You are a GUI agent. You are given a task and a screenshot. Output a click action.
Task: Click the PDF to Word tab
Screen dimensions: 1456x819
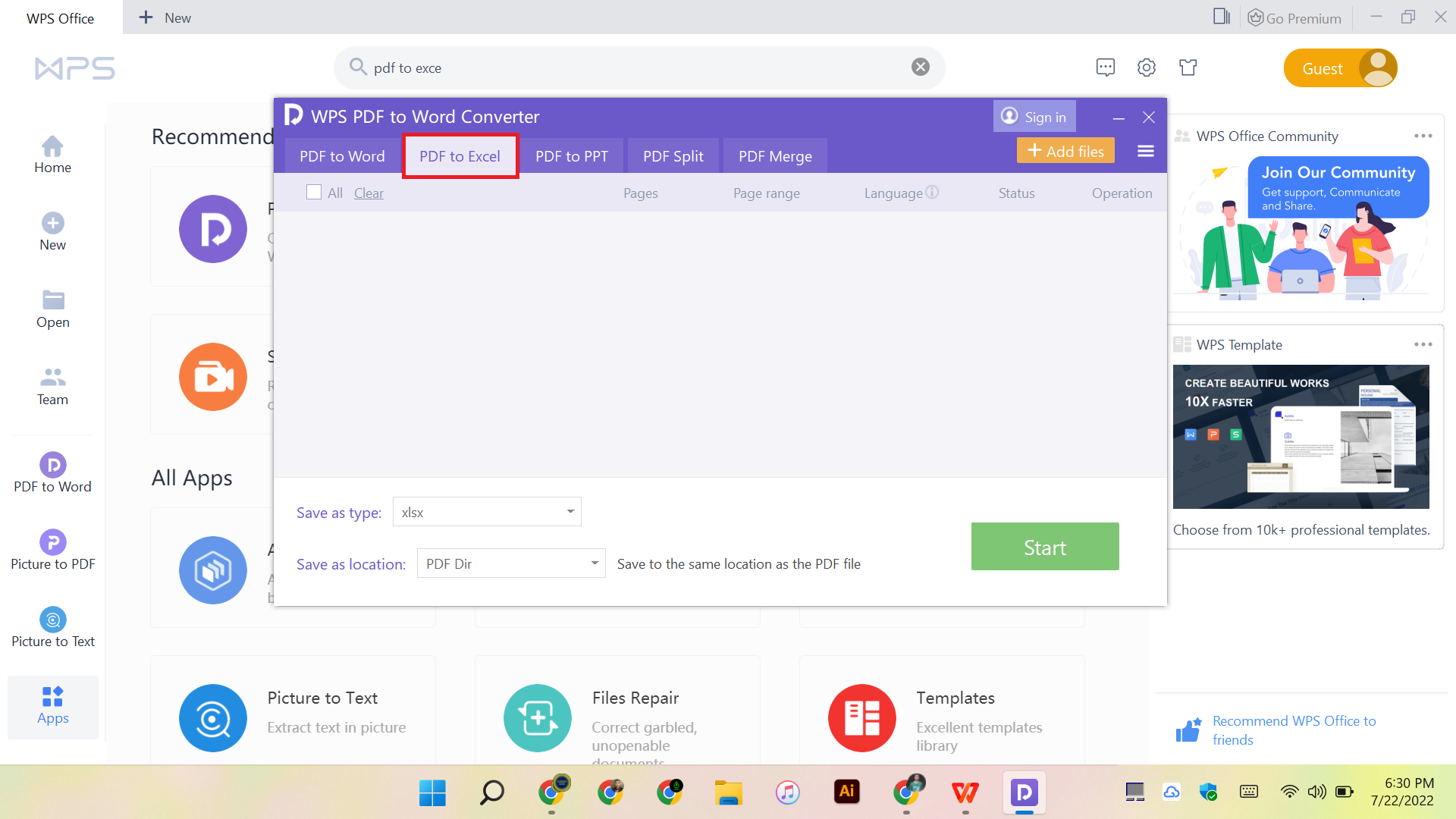click(341, 155)
